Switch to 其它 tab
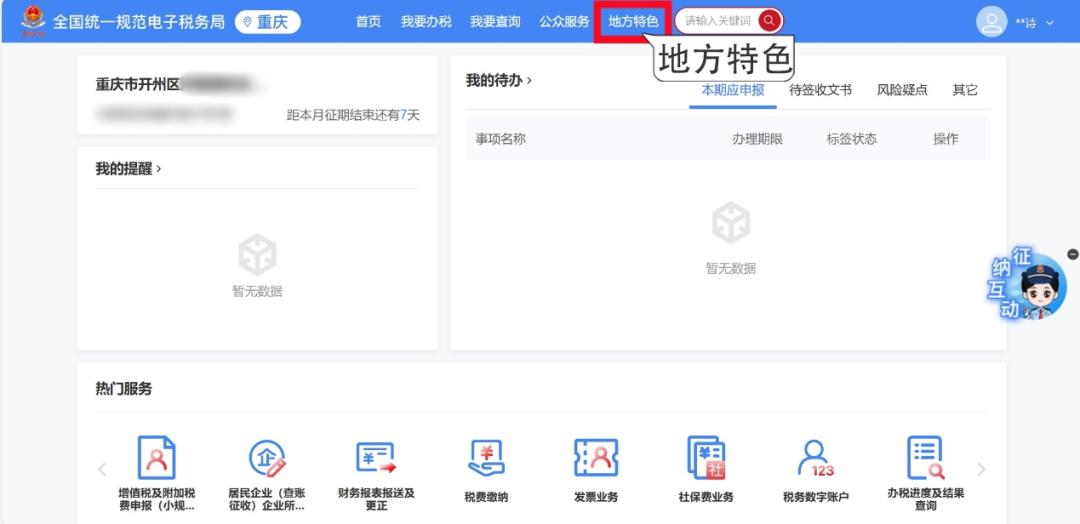 (965, 90)
